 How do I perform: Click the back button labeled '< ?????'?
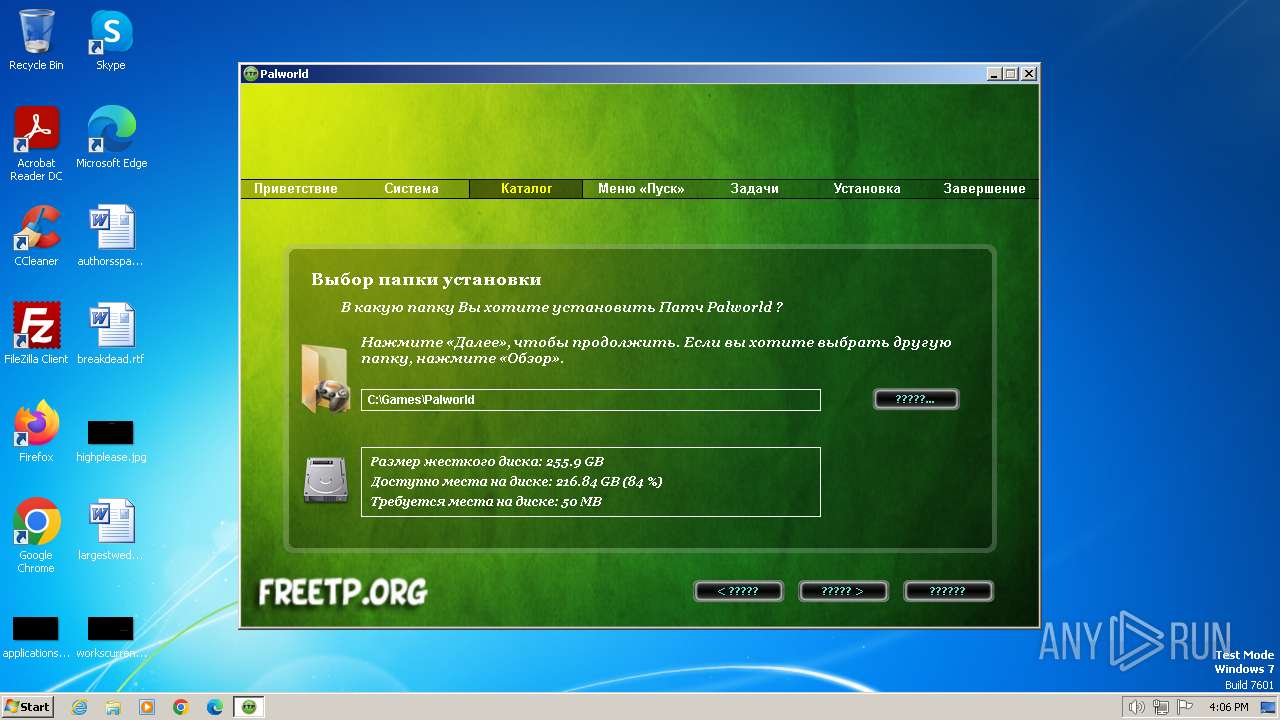[738, 591]
